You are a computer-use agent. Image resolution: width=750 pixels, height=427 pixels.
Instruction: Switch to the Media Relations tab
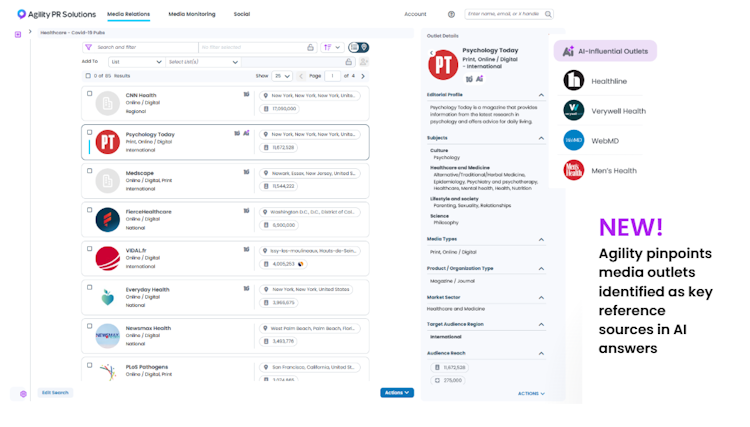coord(128,14)
